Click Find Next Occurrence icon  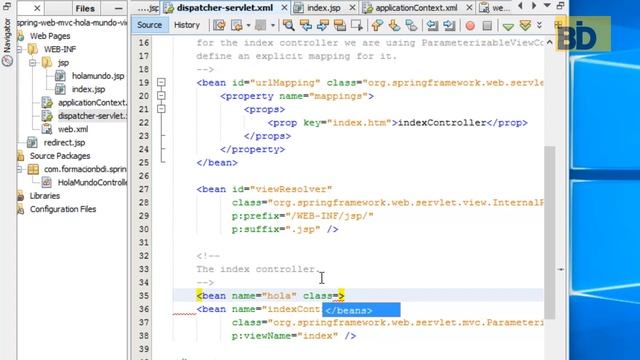click(323, 25)
